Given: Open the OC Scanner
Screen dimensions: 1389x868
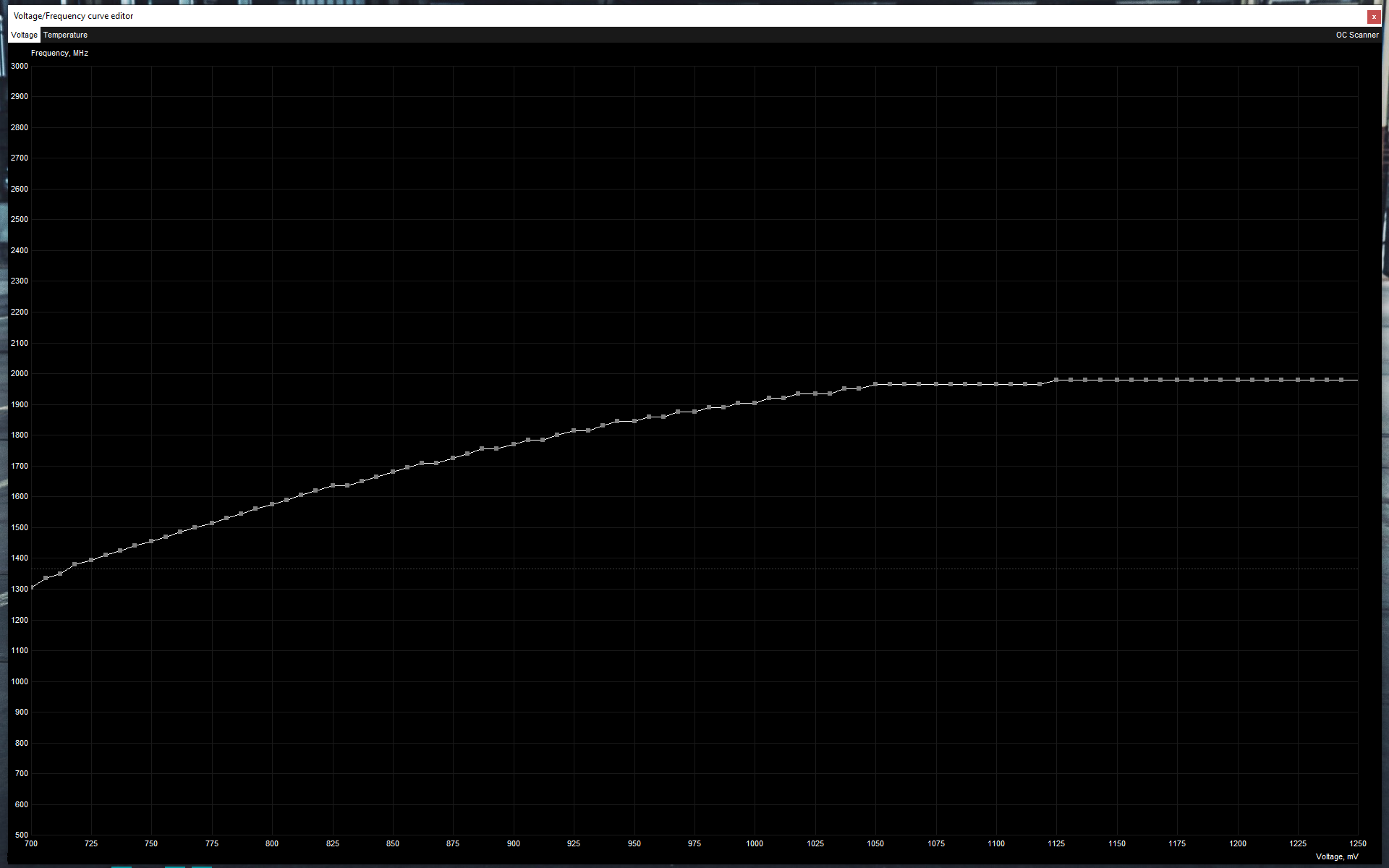Looking at the screenshot, I should pyautogui.click(x=1356, y=35).
